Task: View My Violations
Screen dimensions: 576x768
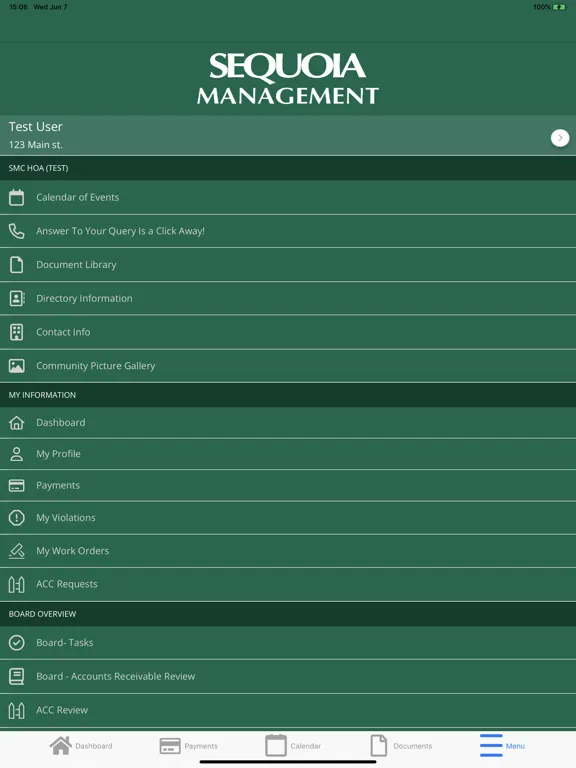Action: tap(288, 518)
